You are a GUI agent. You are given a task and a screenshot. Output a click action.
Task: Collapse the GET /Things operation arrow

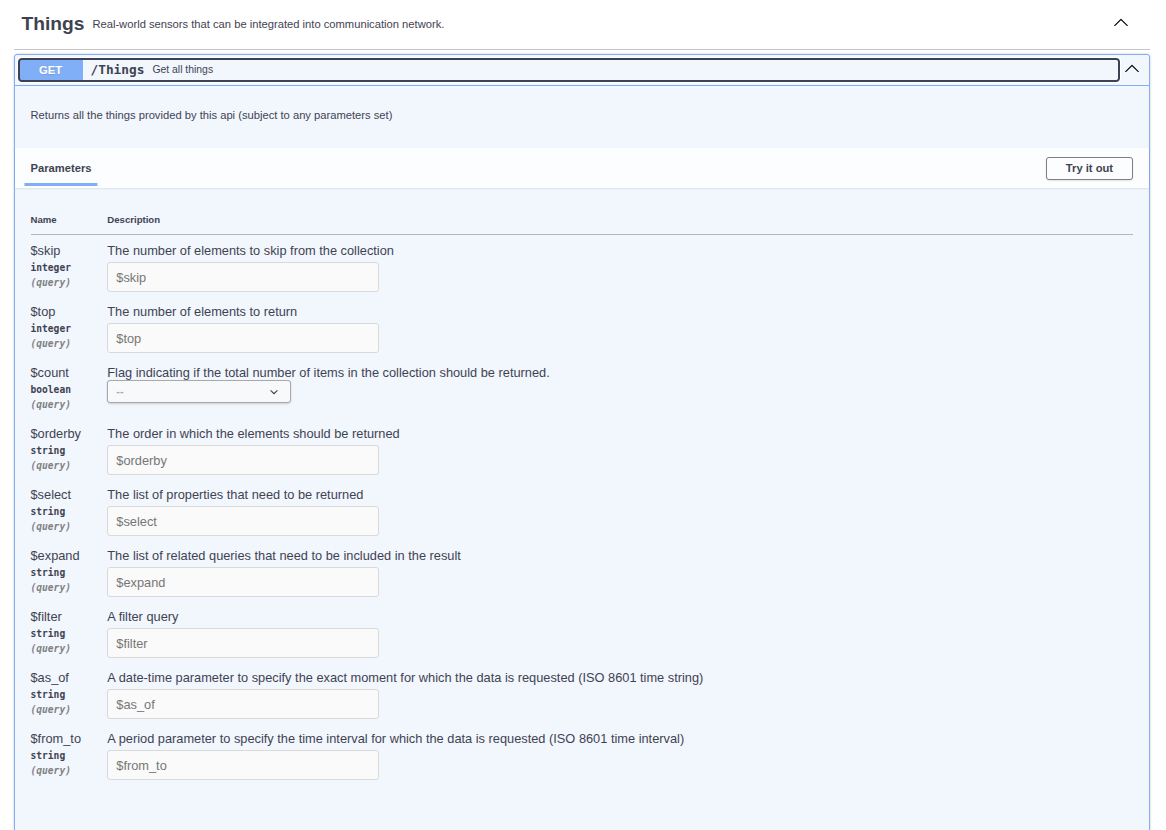tap(1132, 69)
